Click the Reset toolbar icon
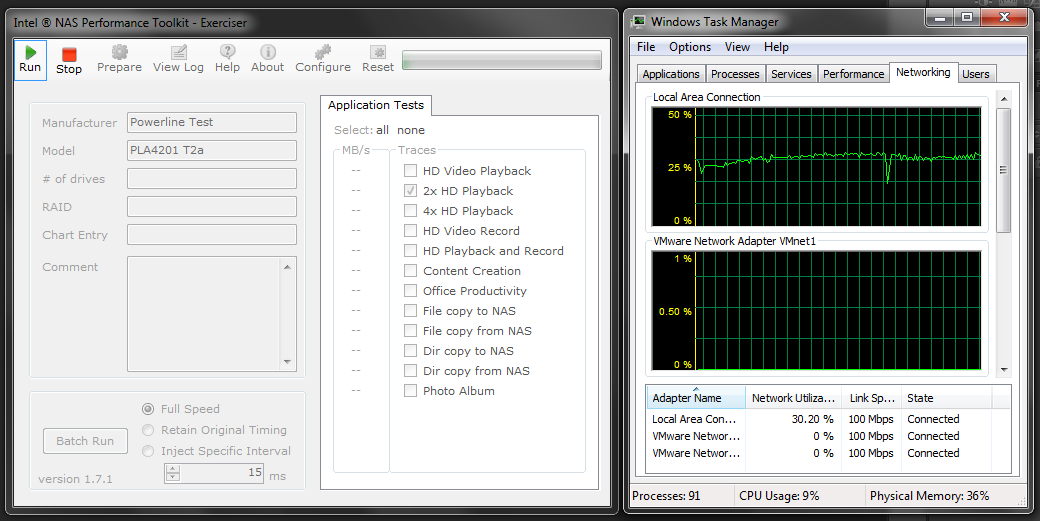Viewport: 1040px width, 521px height. [x=378, y=52]
